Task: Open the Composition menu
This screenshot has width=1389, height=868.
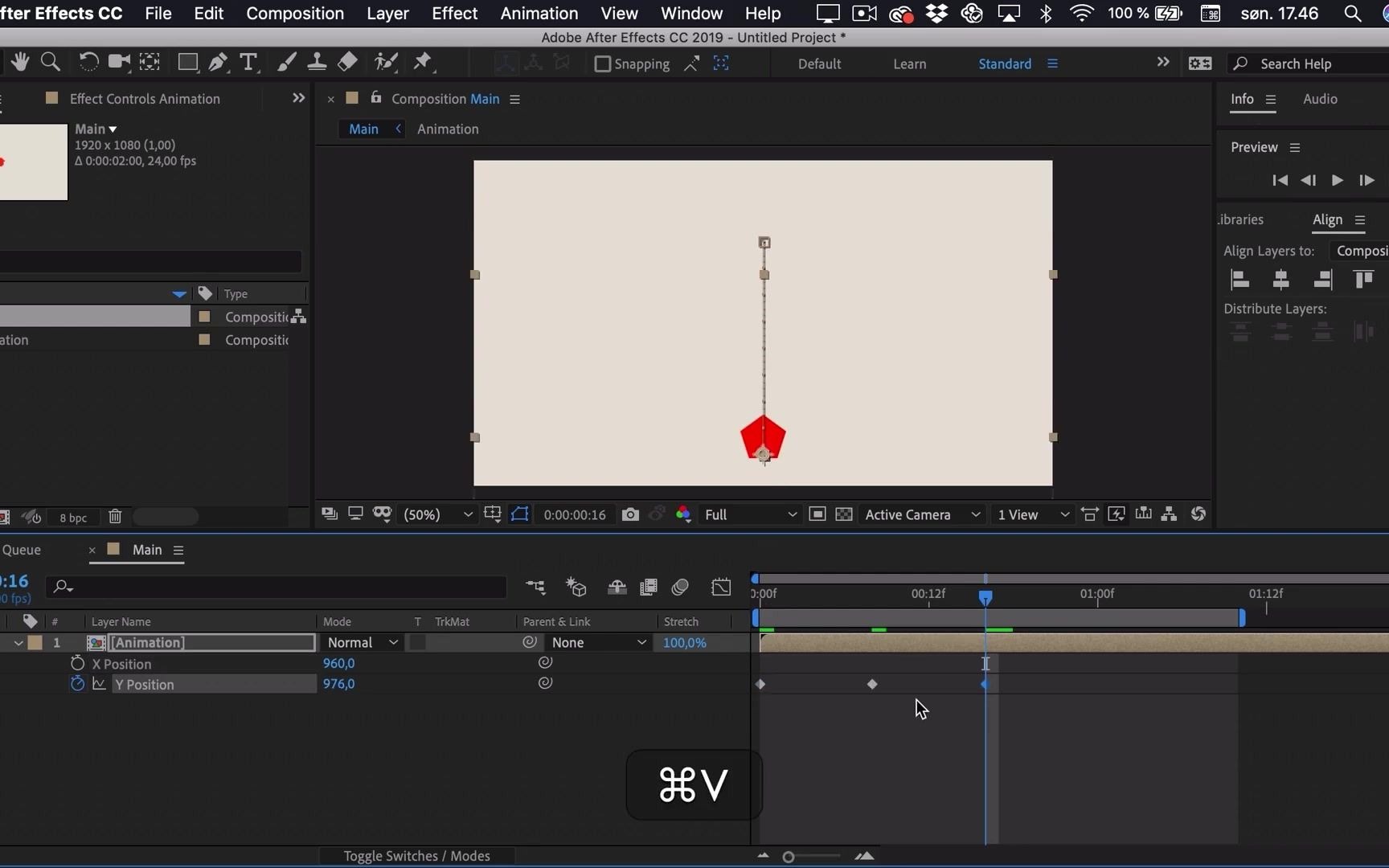Action: (295, 14)
